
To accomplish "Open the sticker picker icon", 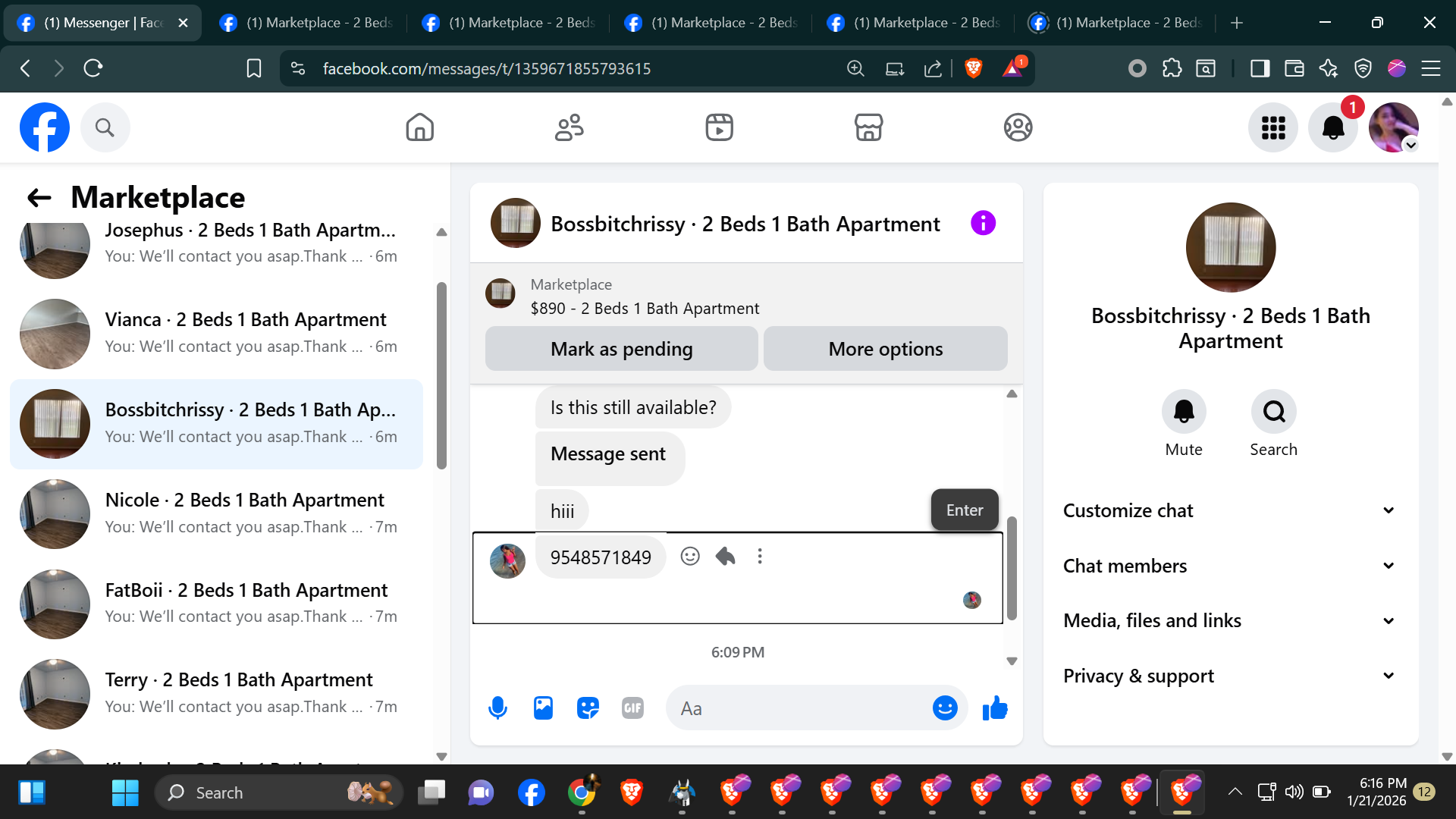I will [588, 708].
